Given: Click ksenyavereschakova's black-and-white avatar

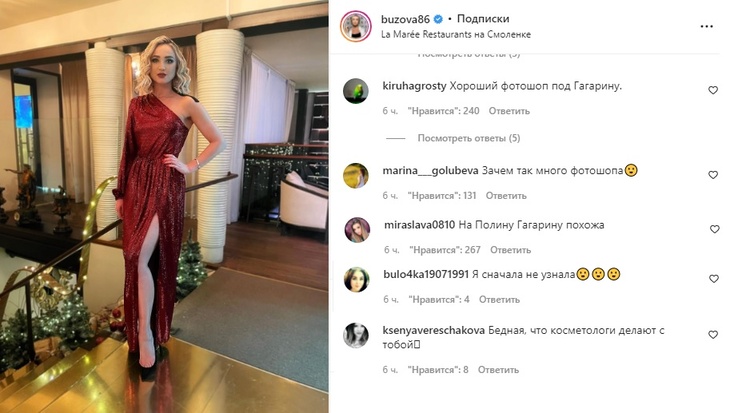Looking at the screenshot, I should coord(356,335).
